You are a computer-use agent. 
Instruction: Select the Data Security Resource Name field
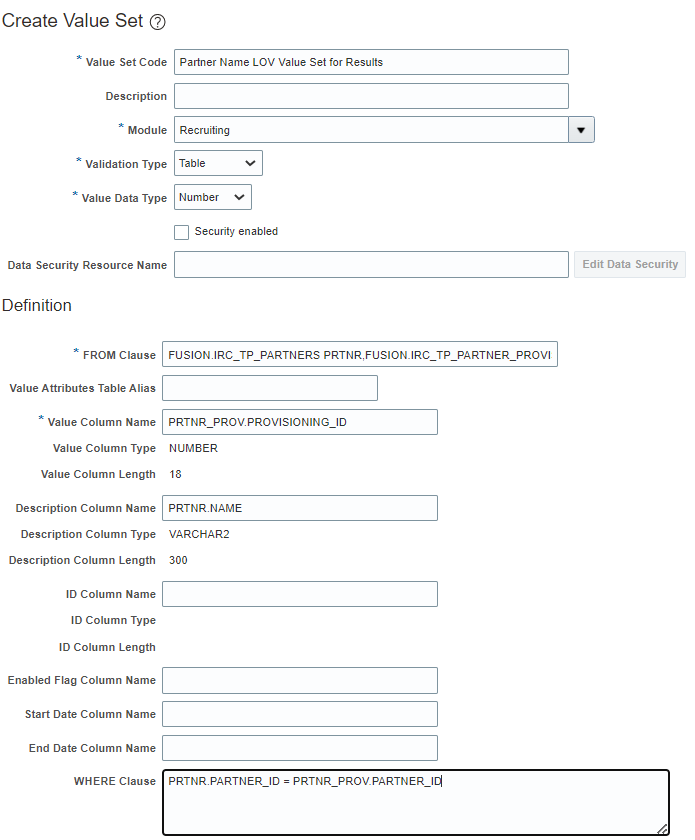(371, 264)
